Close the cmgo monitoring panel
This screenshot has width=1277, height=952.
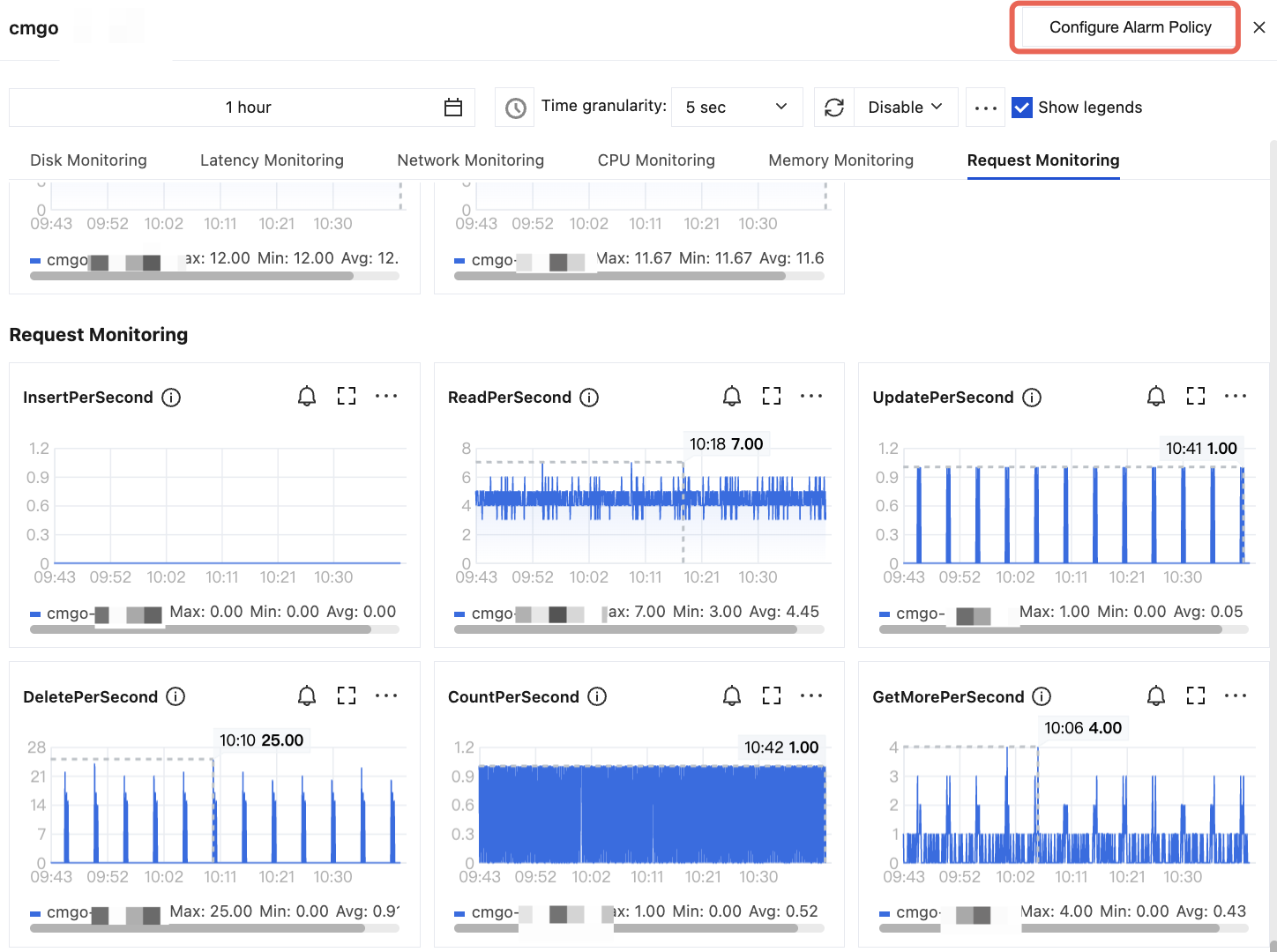click(x=1259, y=27)
